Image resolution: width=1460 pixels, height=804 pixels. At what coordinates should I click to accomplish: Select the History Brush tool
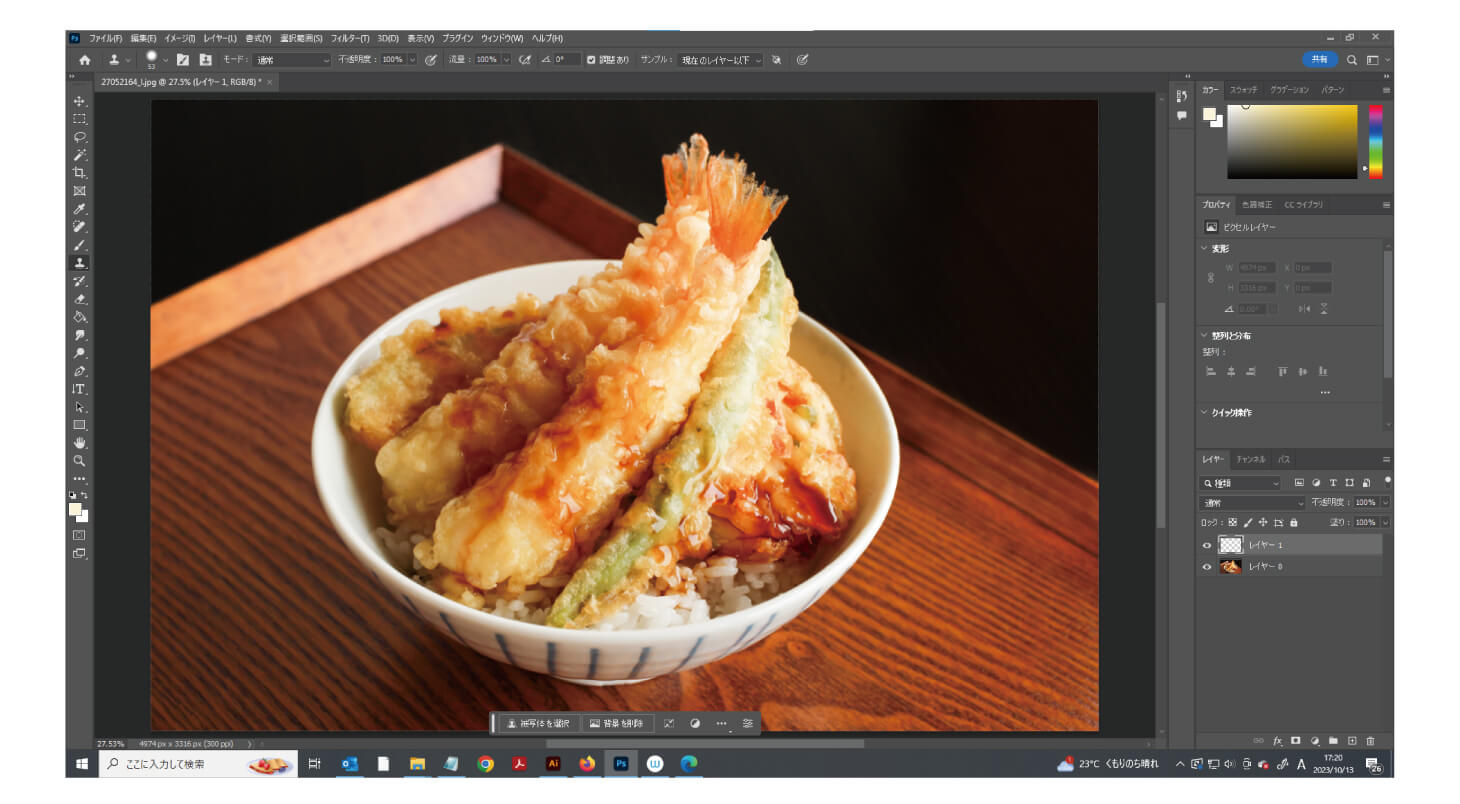click(79, 281)
